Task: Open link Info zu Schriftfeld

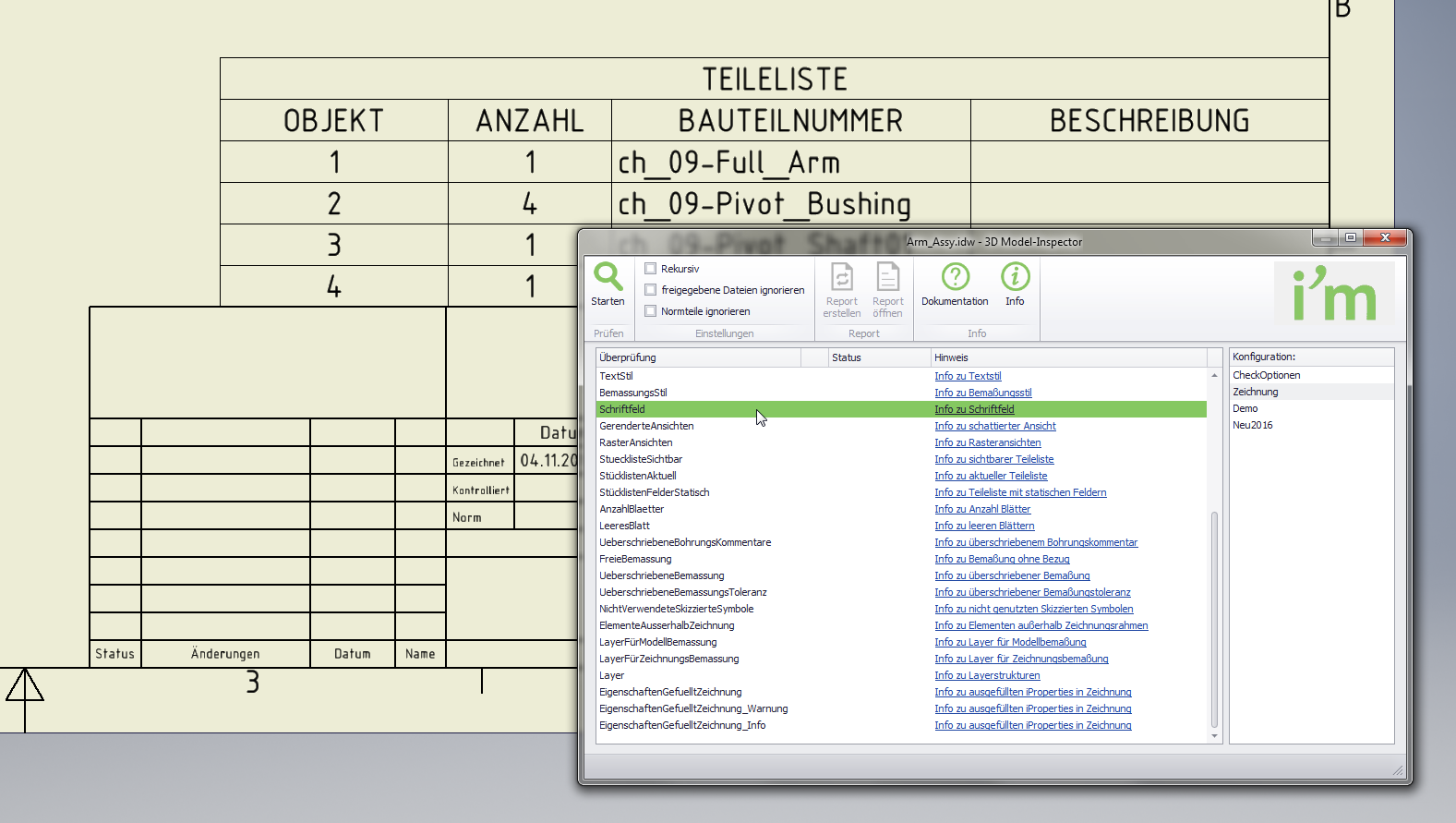Action: click(x=974, y=409)
